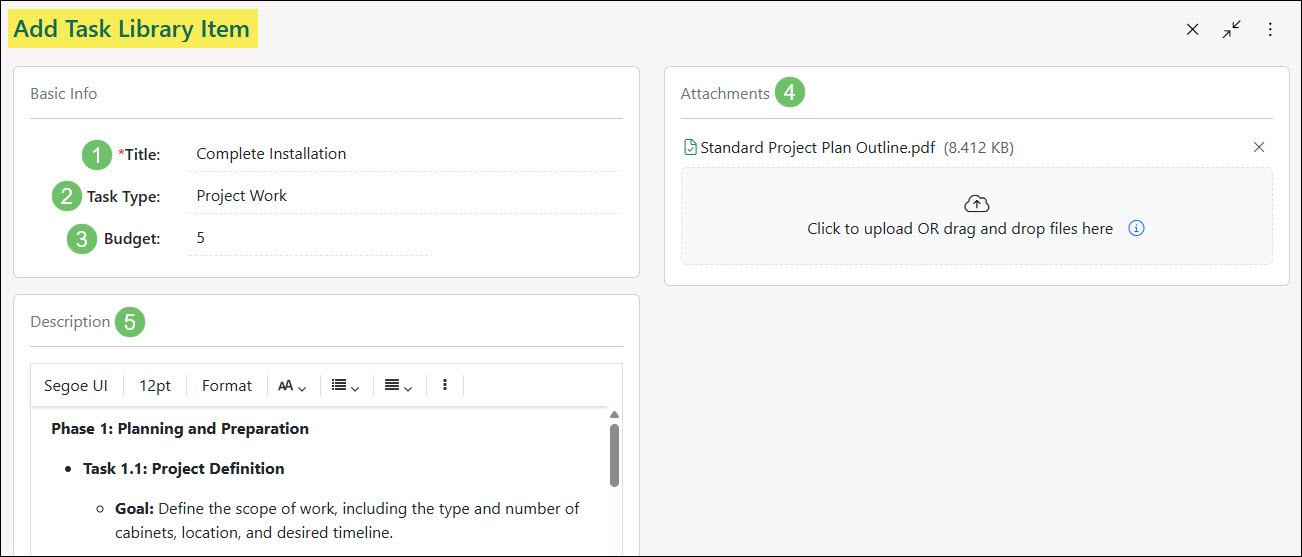Click the Description editor scrollbar up arrow
Screen dimensions: 1302x557
(614, 415)
